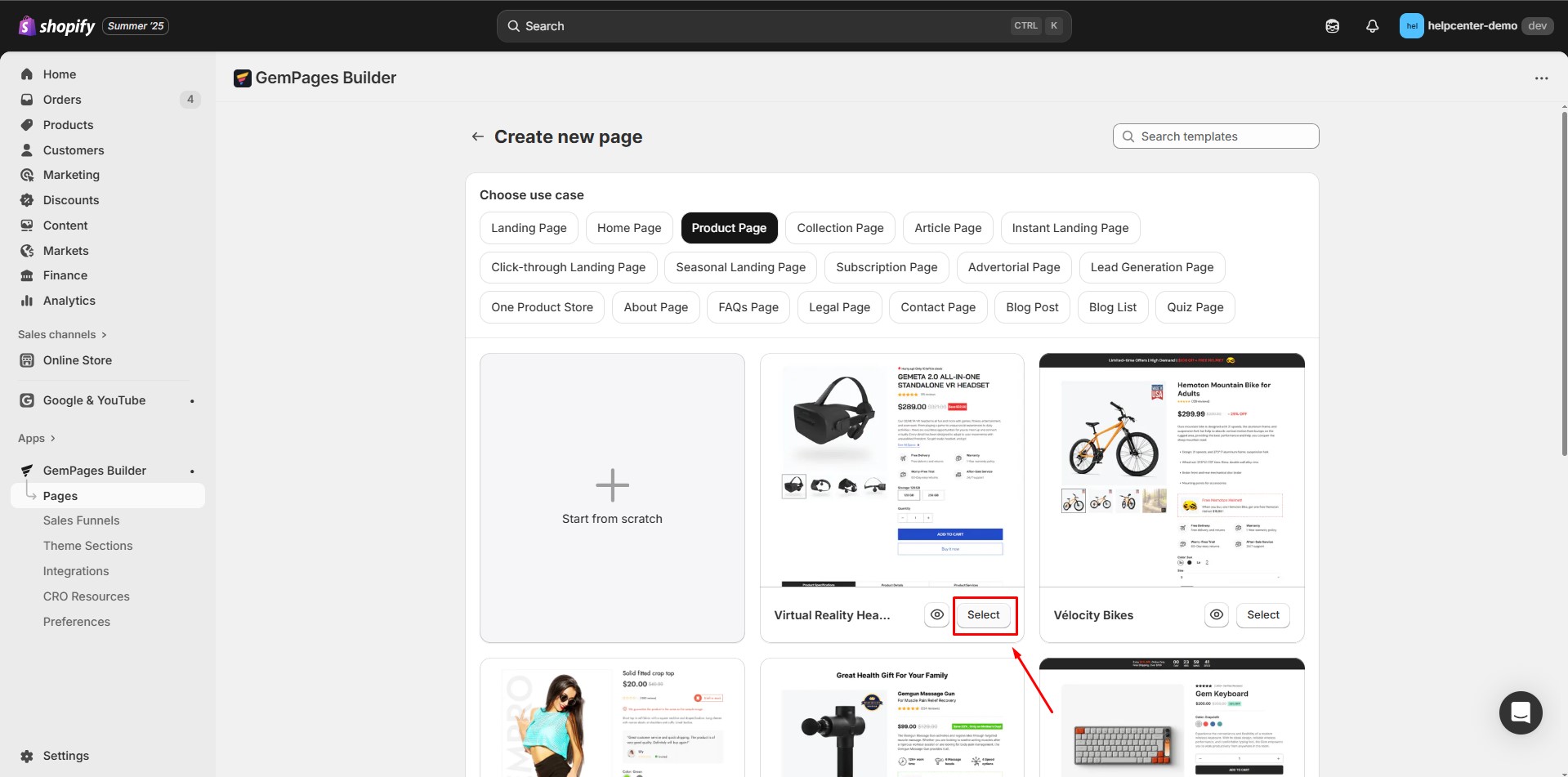The width and height of the screenshot is (1568, 777).
Task: Open the notifications bell
Action: 1371,25
